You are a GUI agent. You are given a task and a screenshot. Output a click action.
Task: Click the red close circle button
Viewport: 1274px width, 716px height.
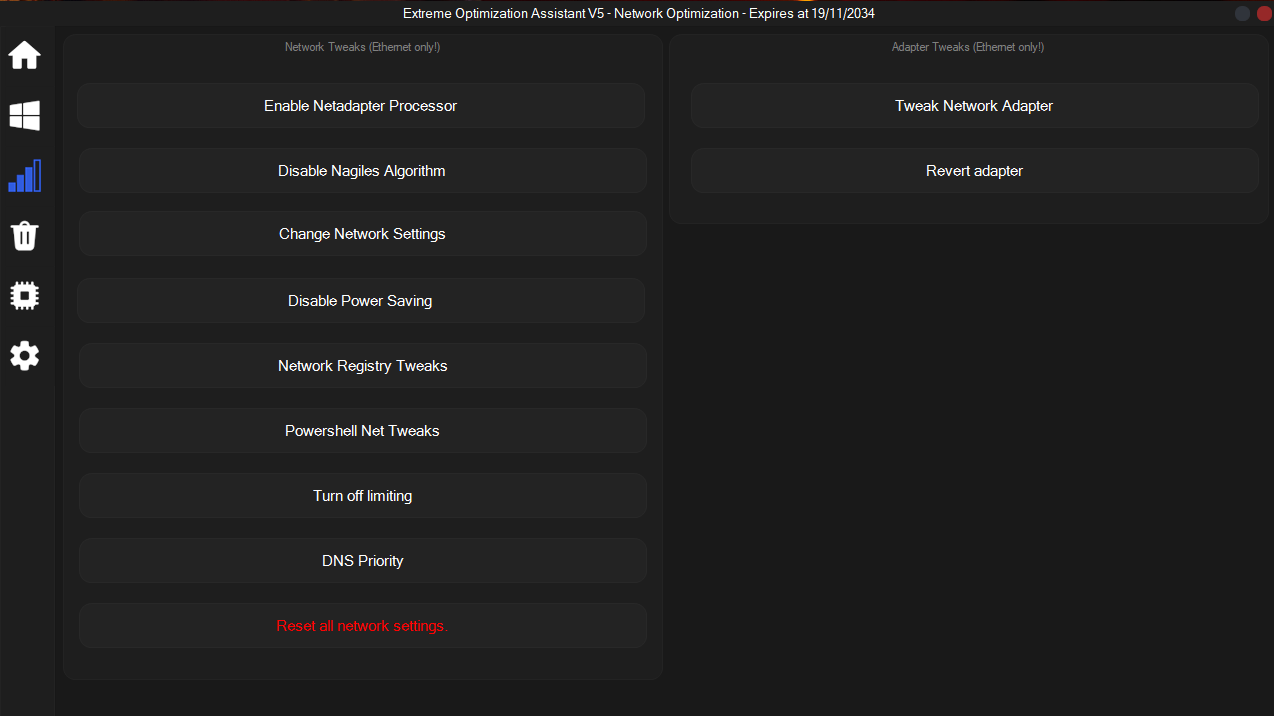1262,13
